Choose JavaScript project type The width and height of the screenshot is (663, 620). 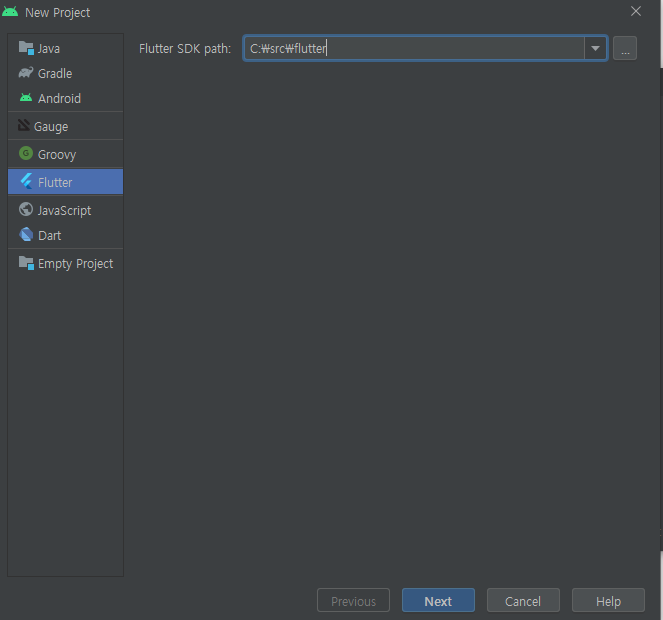pos(66,210)
